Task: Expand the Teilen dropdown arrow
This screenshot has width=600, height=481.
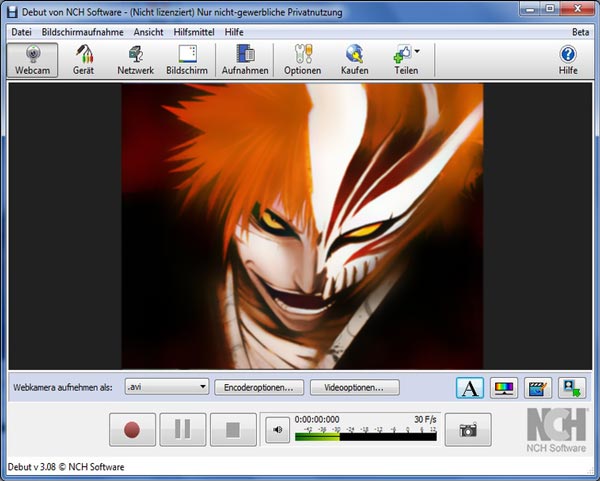Action: pyautogui.click(x=417, y=51)
